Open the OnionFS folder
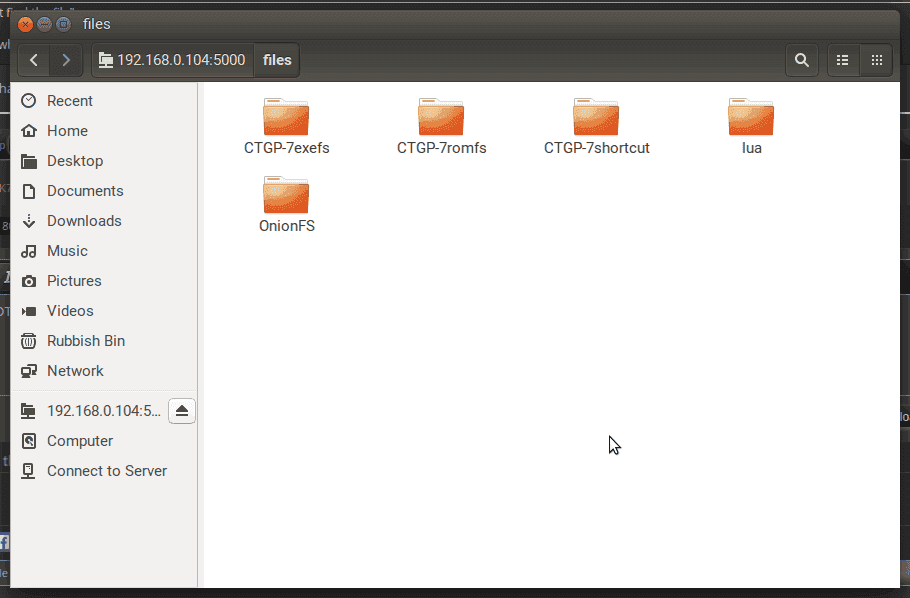The height and width of the screenshot is (598, 910). tap(286, 205)
